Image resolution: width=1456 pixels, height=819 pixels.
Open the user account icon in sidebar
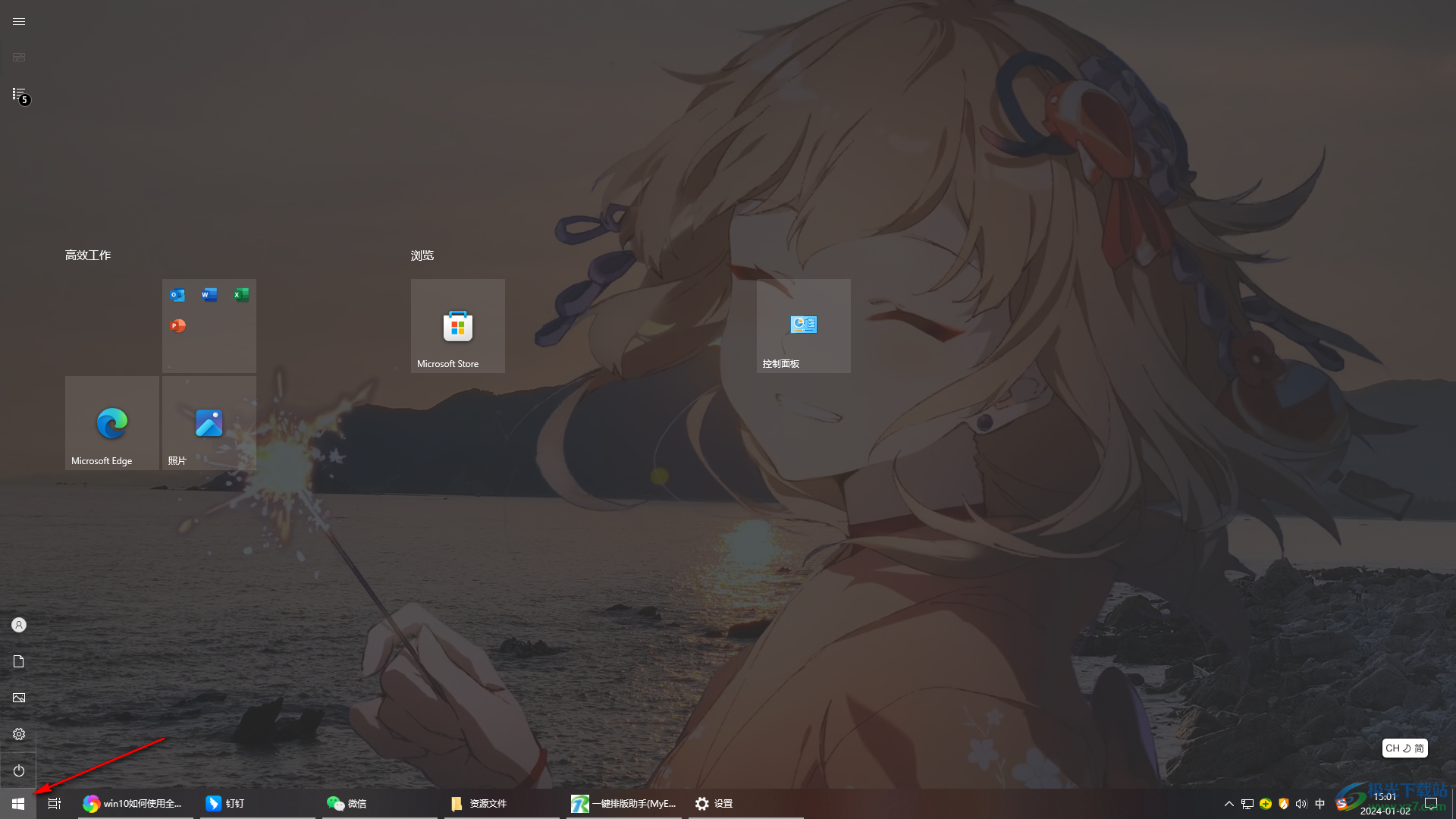(x=19, y=625)
